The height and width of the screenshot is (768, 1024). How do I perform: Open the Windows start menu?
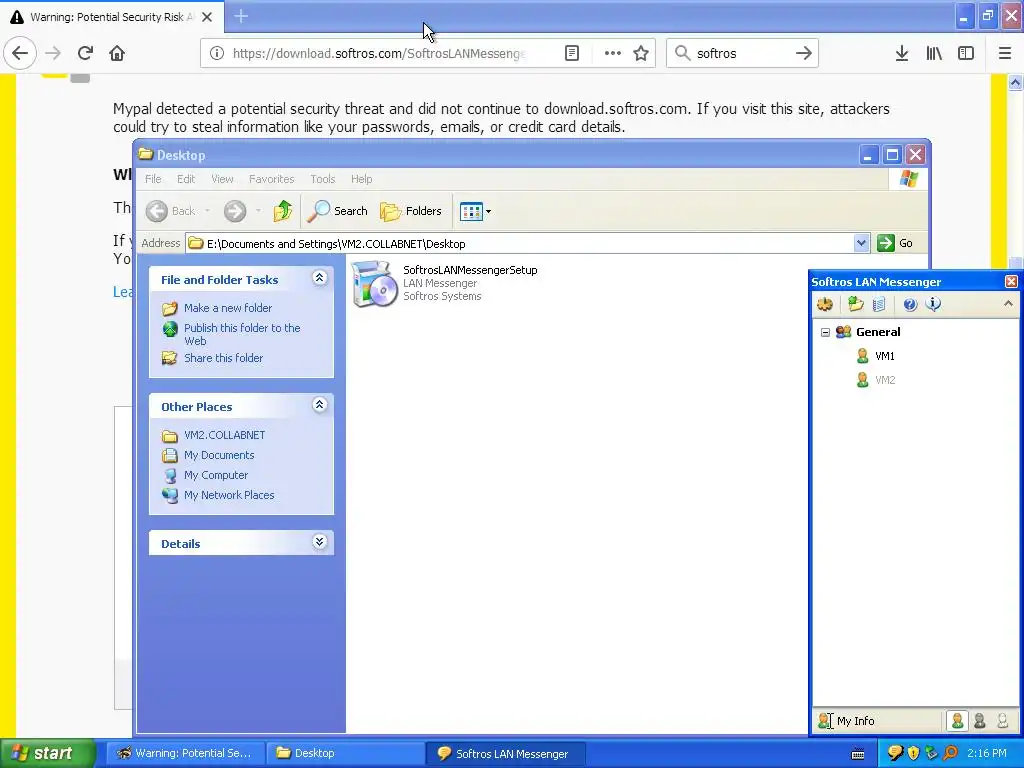(47, 753)
